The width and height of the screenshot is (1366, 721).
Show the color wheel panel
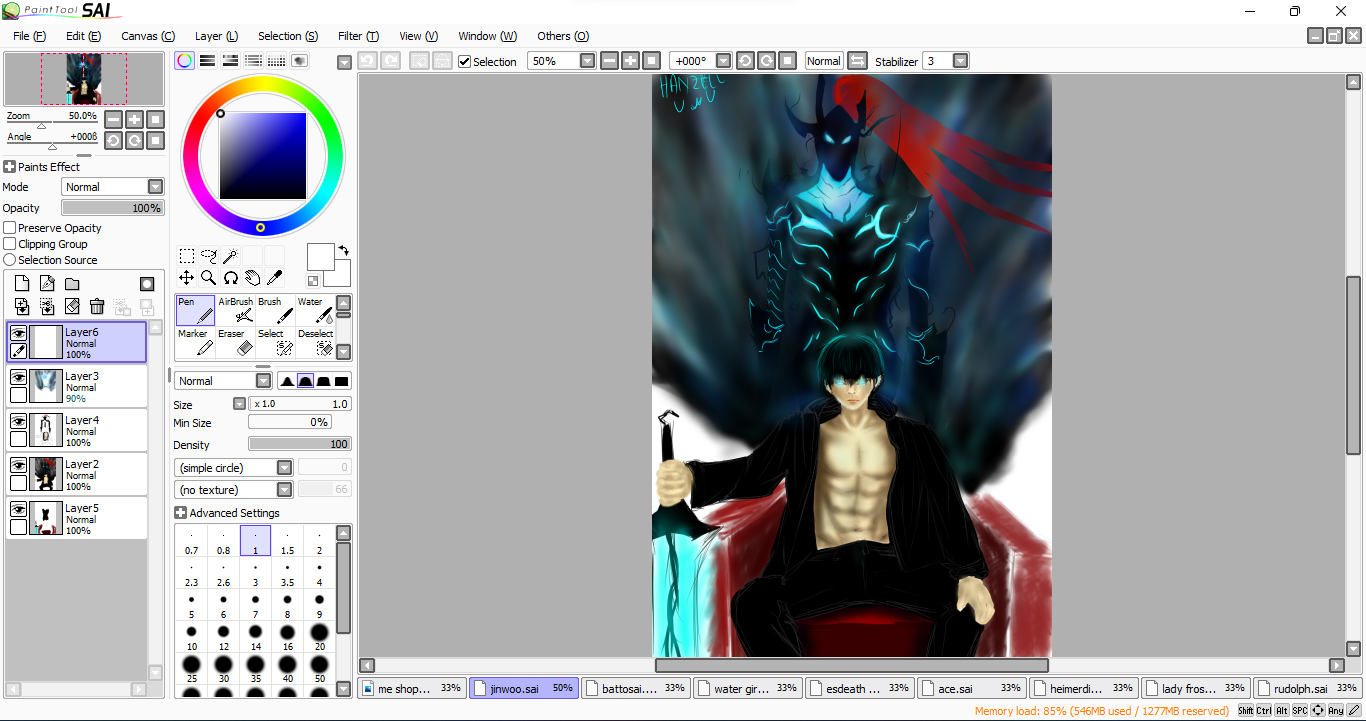pos(184,61)
